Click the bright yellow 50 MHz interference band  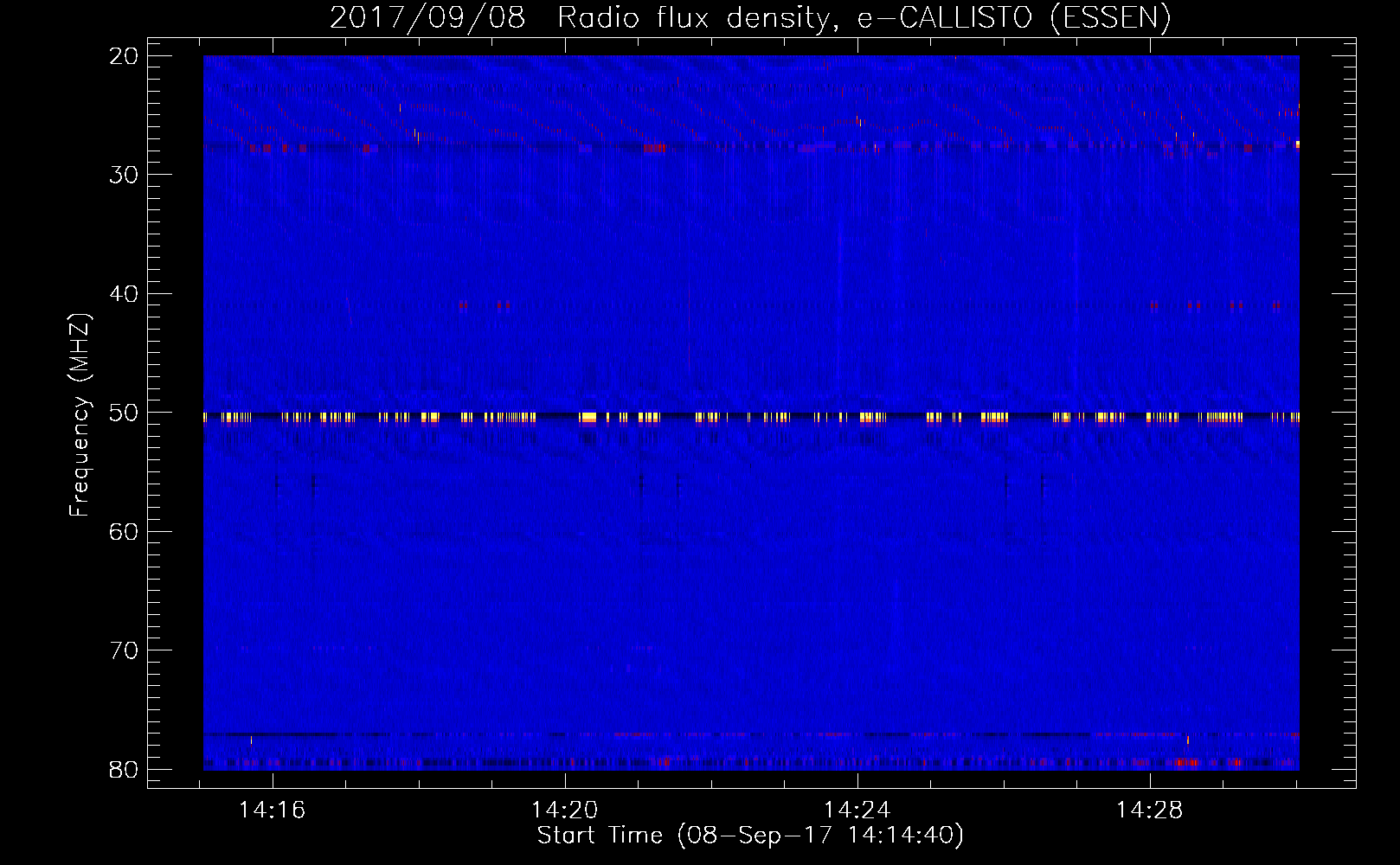coord(751,418)
